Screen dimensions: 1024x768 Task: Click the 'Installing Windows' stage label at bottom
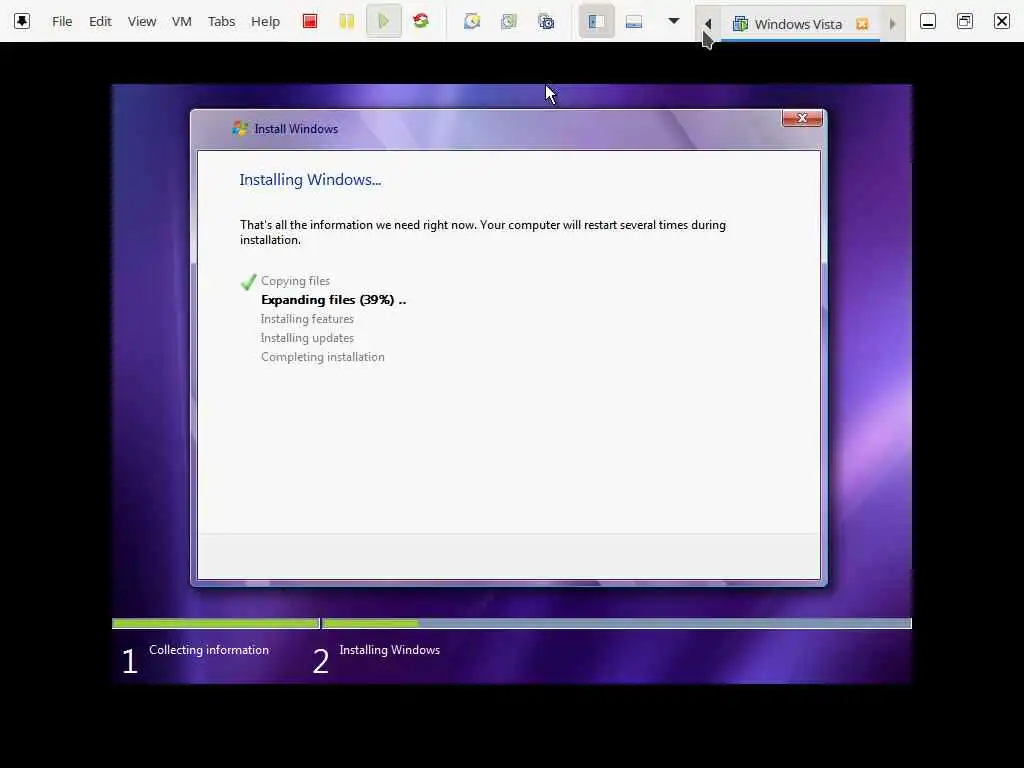[x=389, y=650]
